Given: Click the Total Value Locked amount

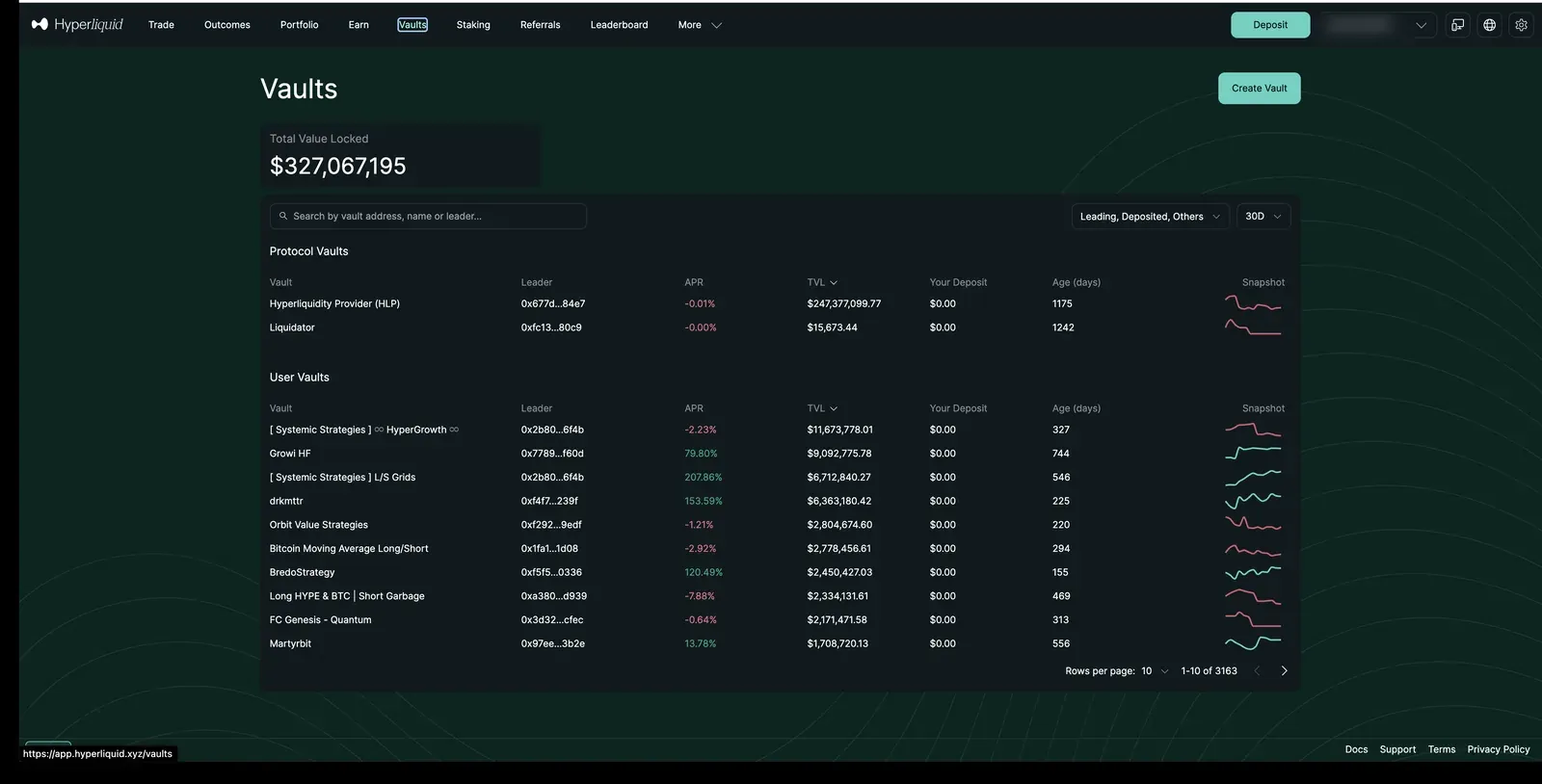Looking at the screenshot, I should pos(337,166).
